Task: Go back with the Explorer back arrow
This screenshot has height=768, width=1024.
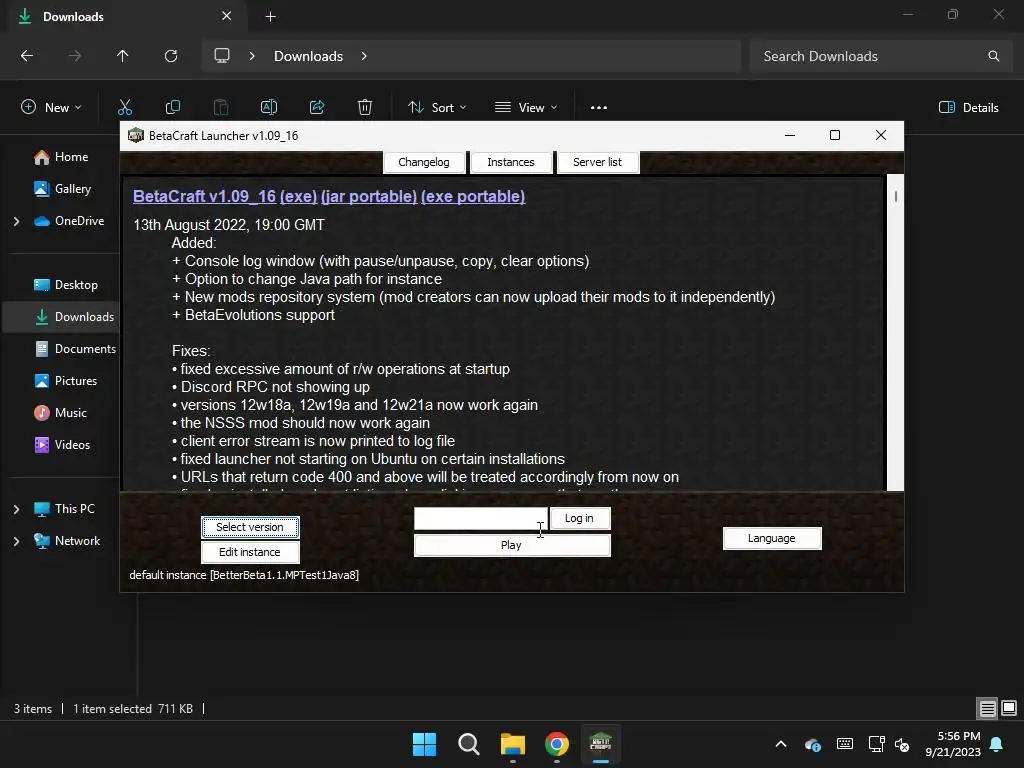Action: 27,56
